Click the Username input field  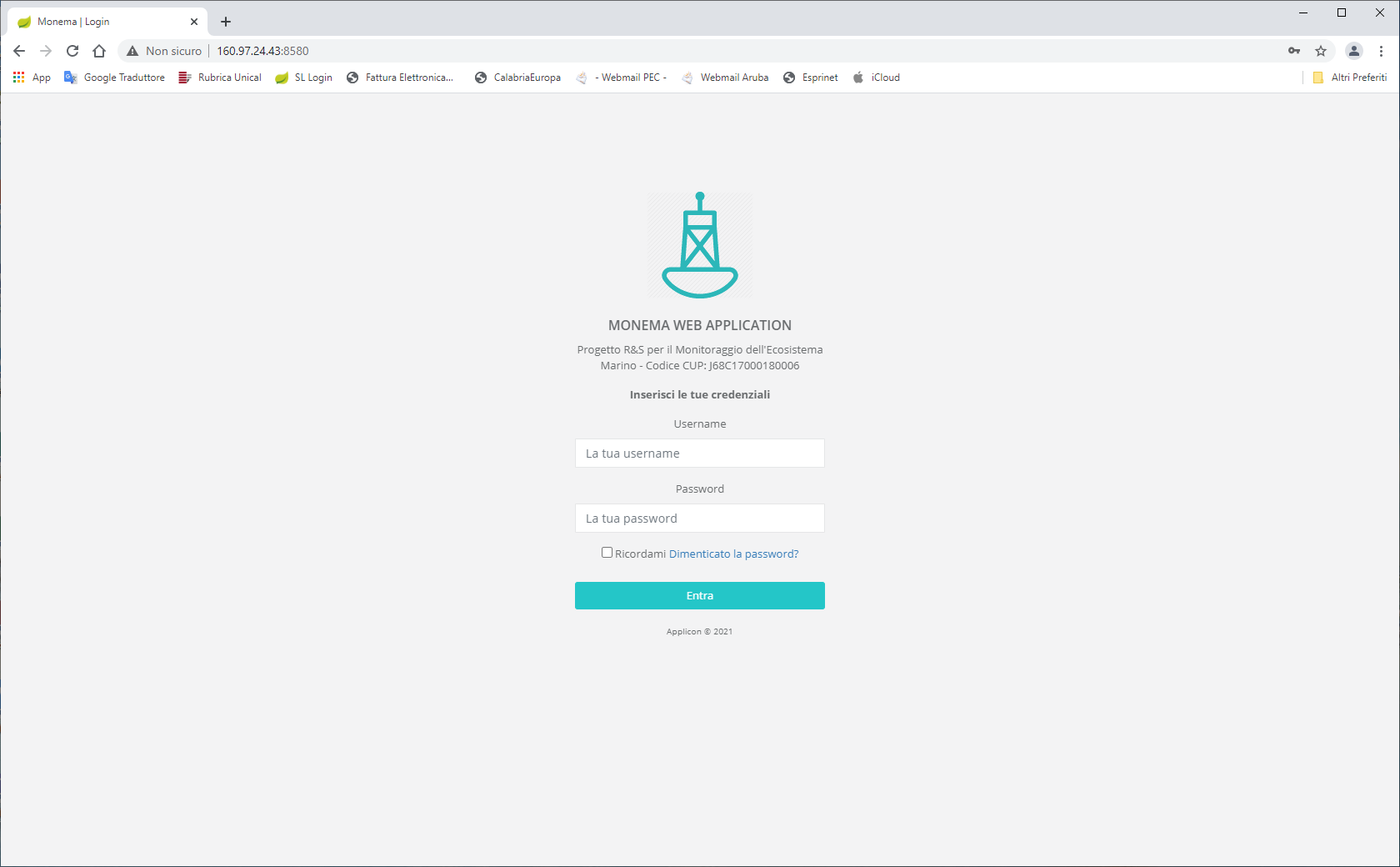pyautogui.click(x=700, y=454)
